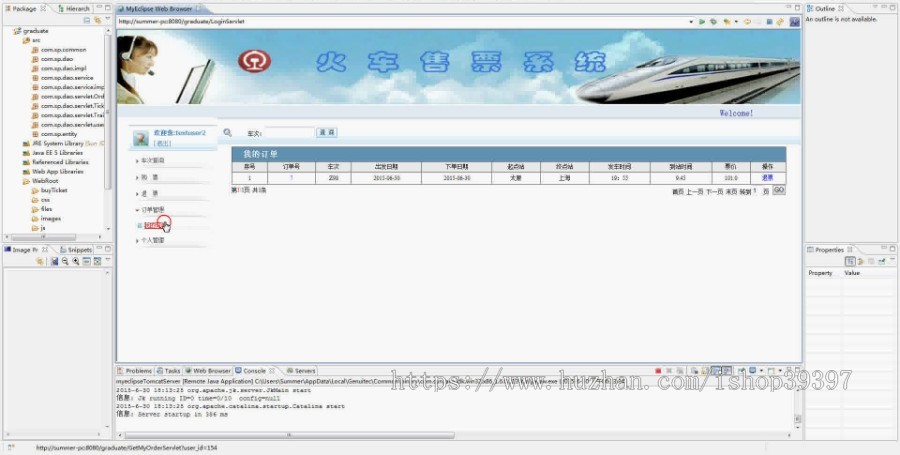The height and width of the screenshot is (455, 900).
Task: Click the 我的订单 table title
Action: pyautogui.click(x=260, y=154)
